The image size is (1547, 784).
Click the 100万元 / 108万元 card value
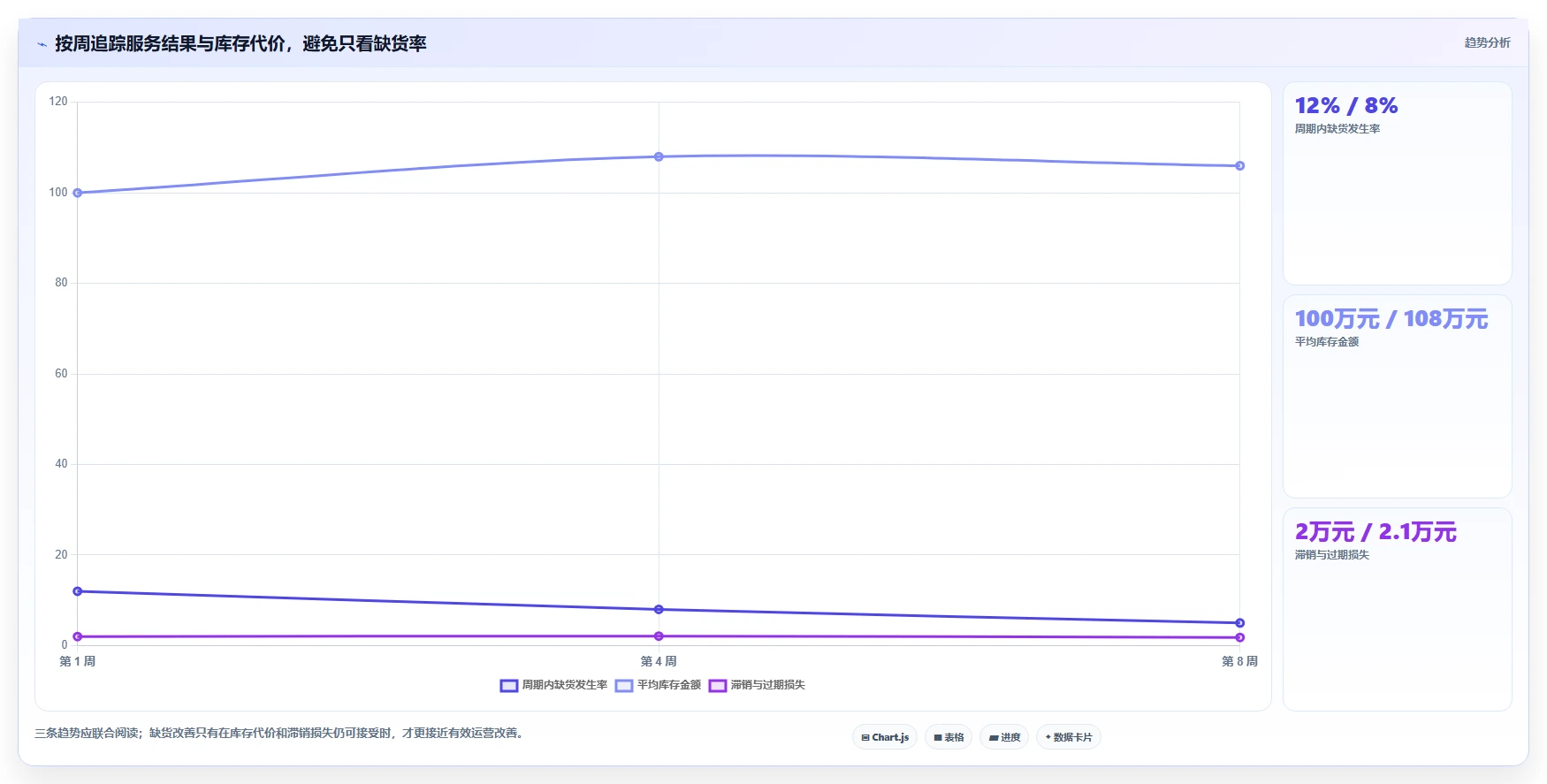tap(1391, 319)
